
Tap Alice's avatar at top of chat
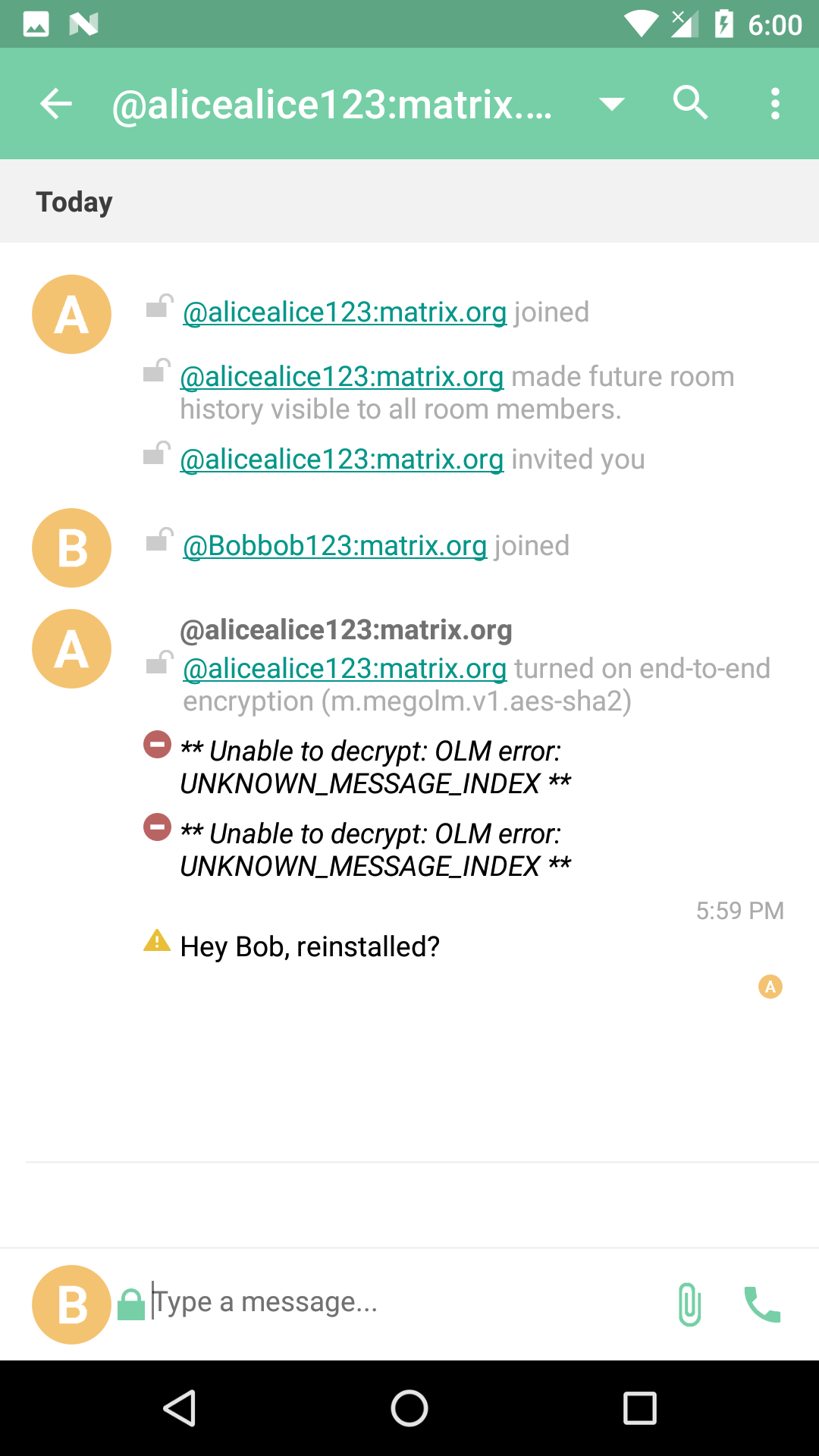[x=71, y=314]
